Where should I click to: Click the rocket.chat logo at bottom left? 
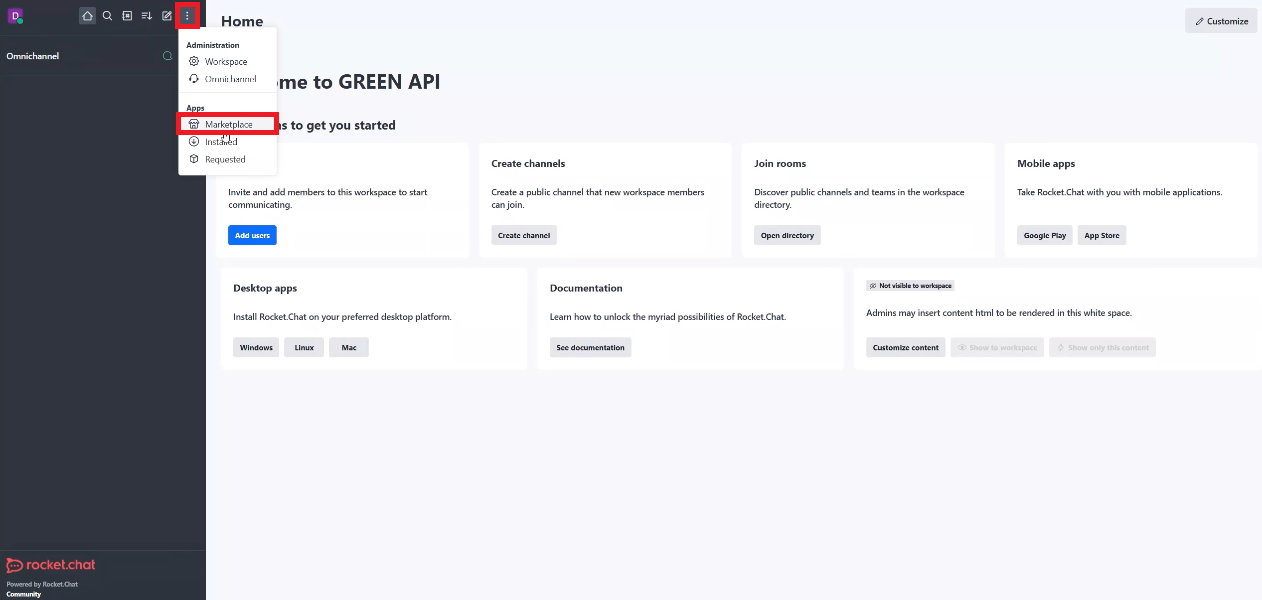point(49,564)
